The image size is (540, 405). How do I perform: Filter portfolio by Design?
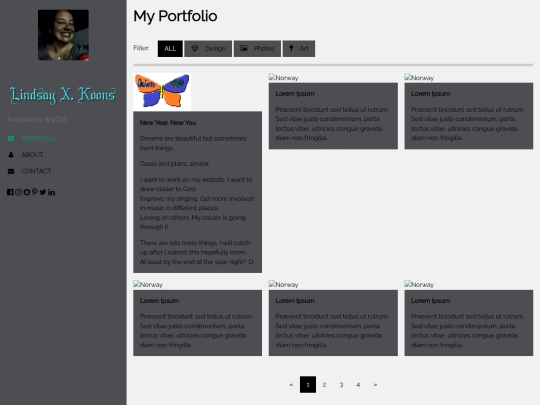tap(208, 49)
